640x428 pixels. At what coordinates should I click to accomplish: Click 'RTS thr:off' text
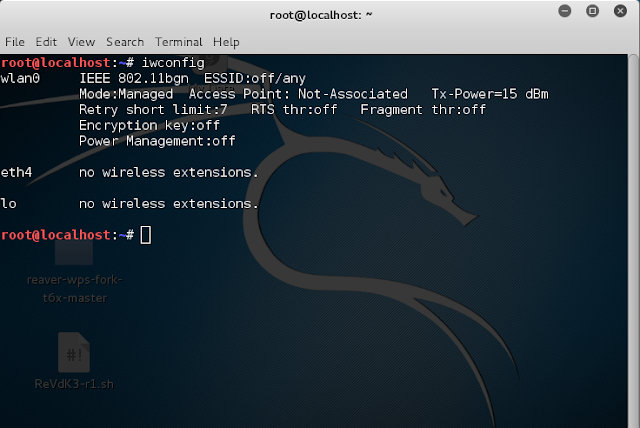coord(294,110)
